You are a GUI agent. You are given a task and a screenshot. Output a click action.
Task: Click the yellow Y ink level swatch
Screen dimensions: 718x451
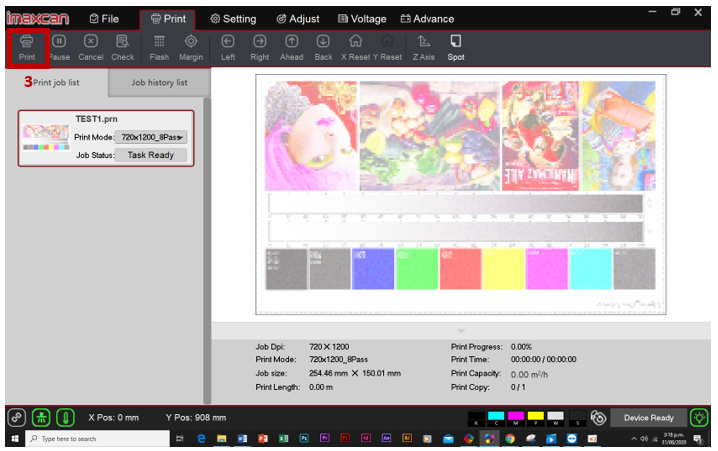[x=535, y=418]
